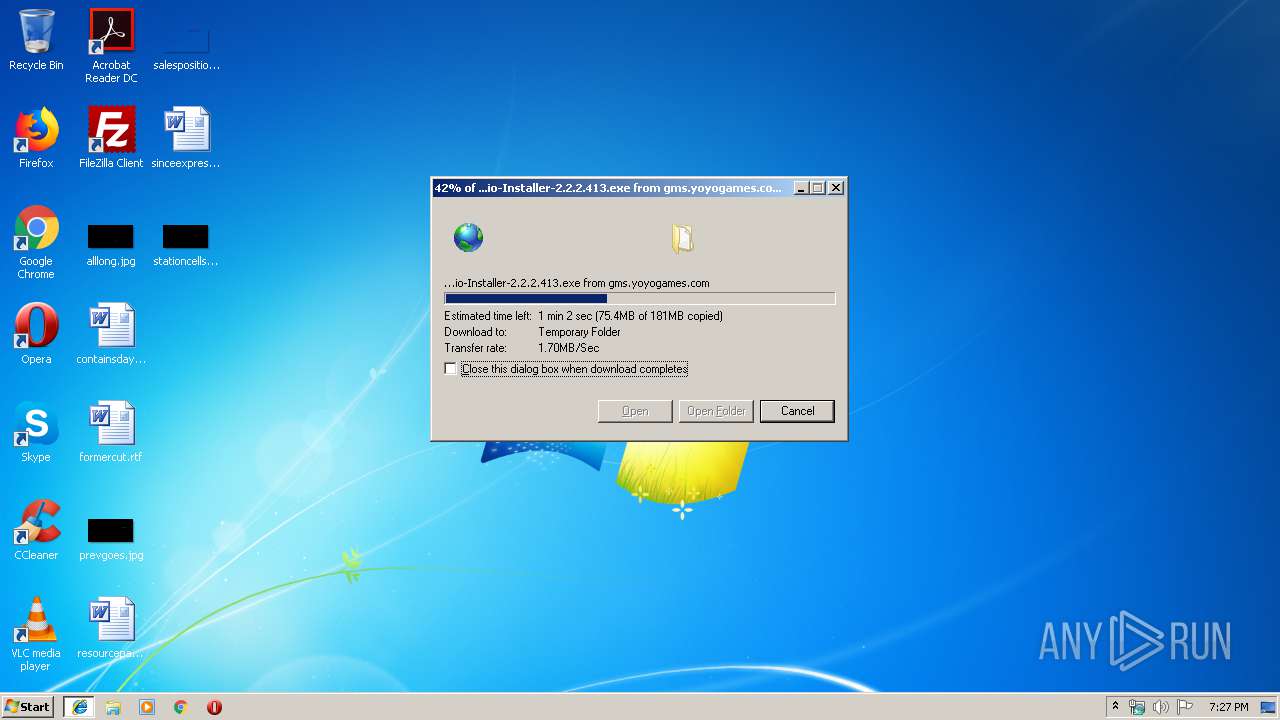The height and width of the screenshot is (720, 1280).
Task: Click Show desktop button at taskbar end
Action: (x=1270, y=707)
